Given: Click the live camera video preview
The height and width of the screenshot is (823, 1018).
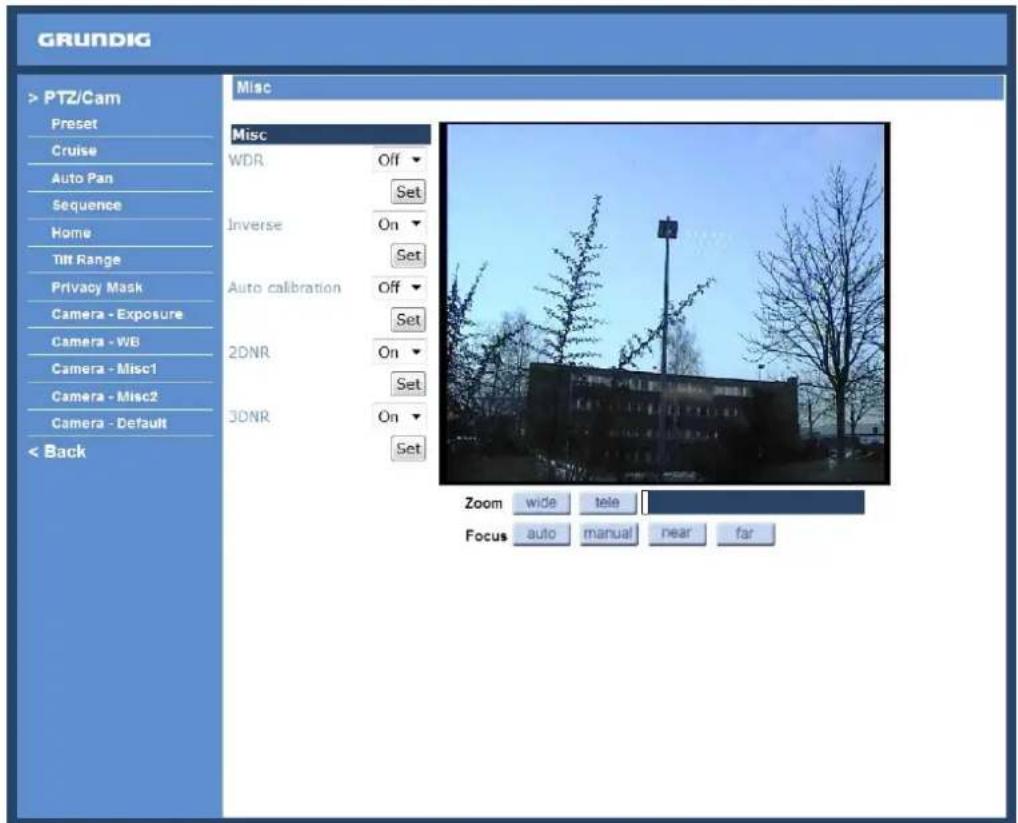Looking at the screenshot, I should (x=665, y=304).
